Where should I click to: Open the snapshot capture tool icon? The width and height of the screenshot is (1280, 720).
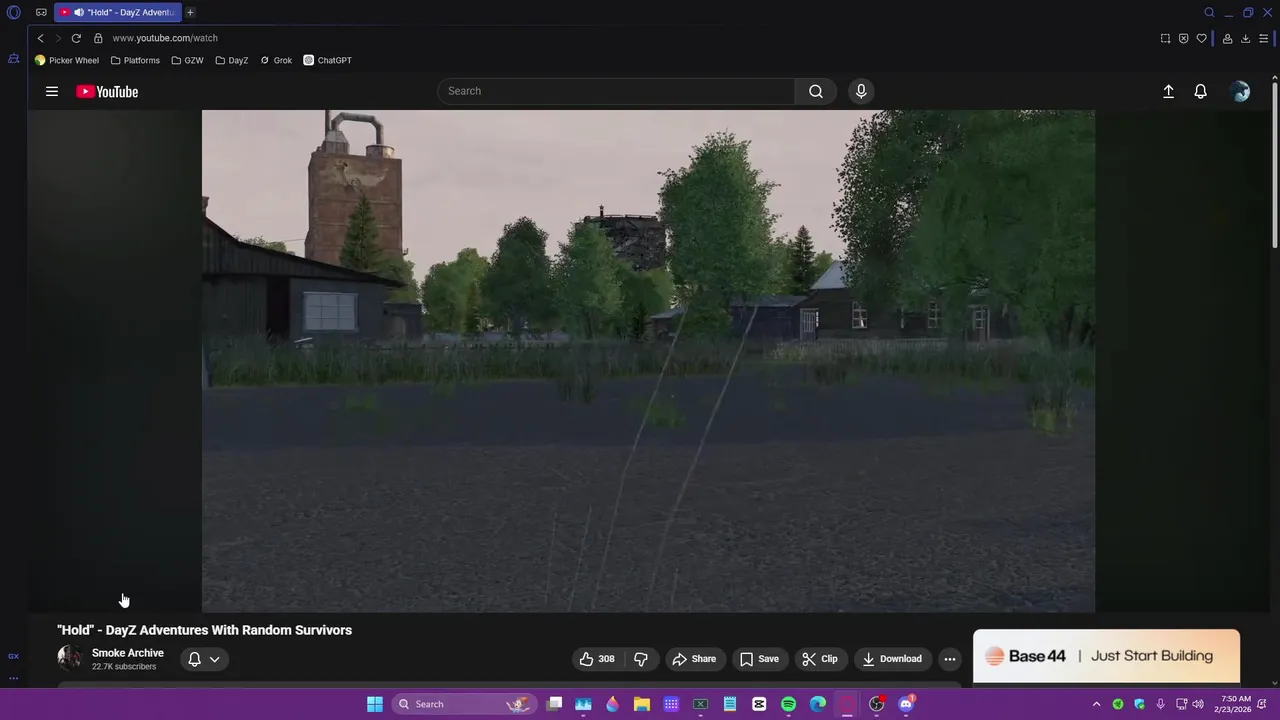(1165, 38)
